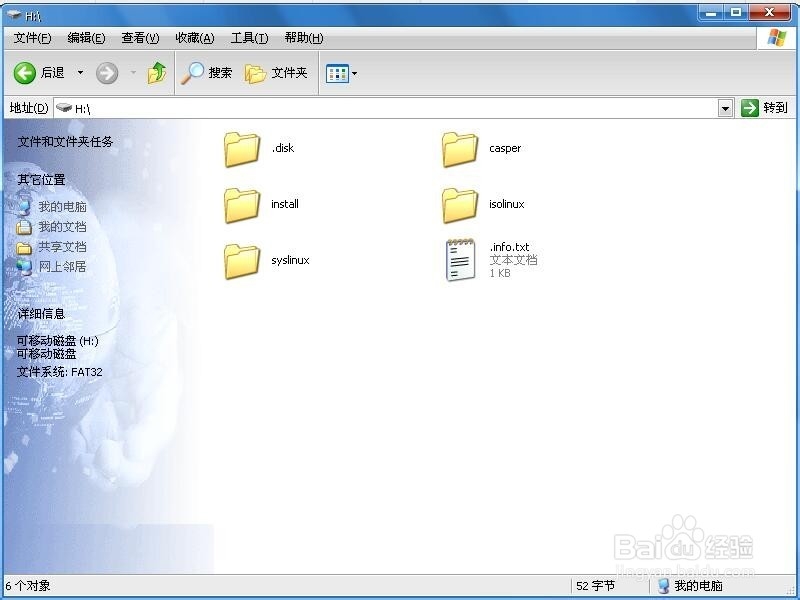
Task: Select the isolinux folder icon
Action: [460, 205]
